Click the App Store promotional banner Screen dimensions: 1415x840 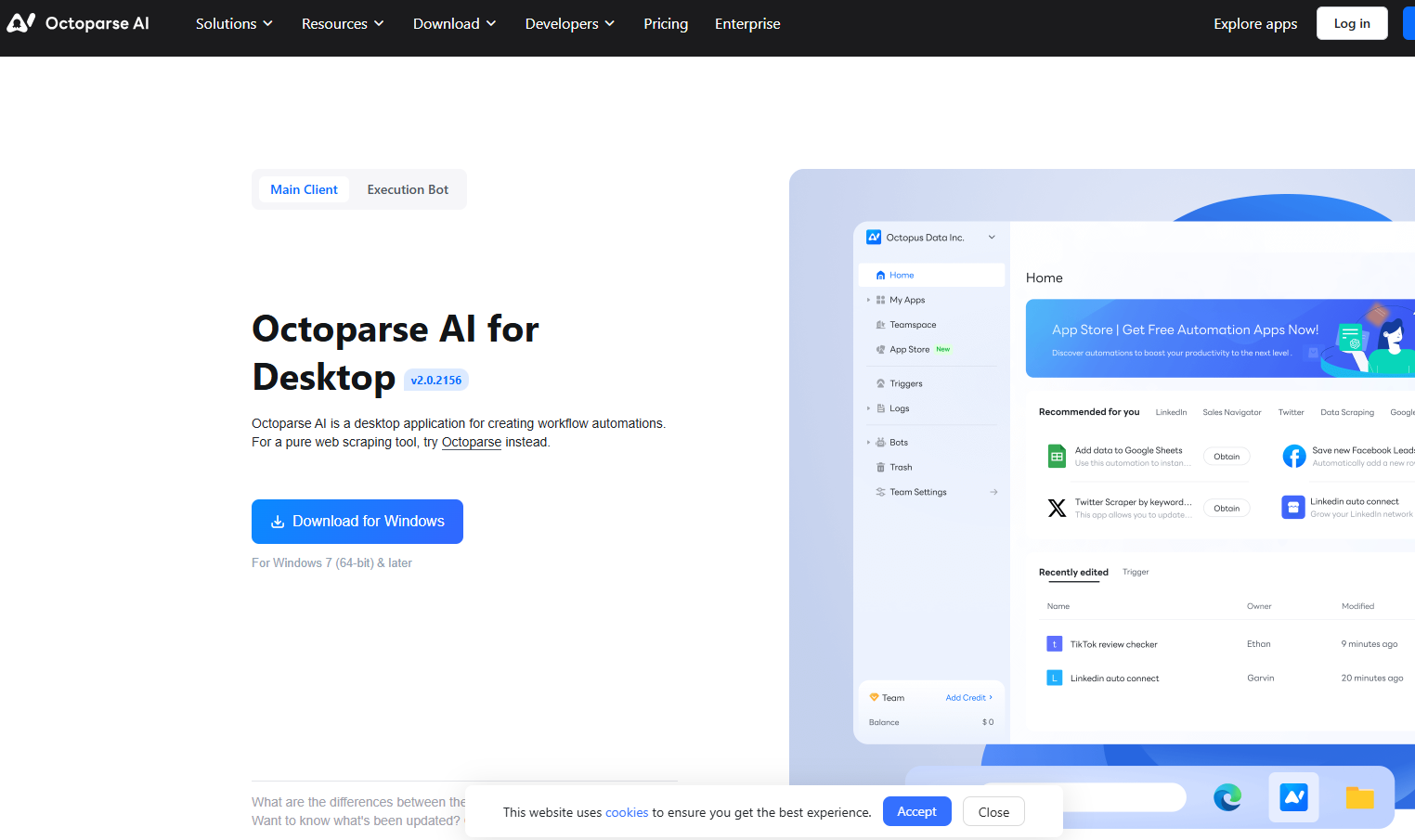1220,338
